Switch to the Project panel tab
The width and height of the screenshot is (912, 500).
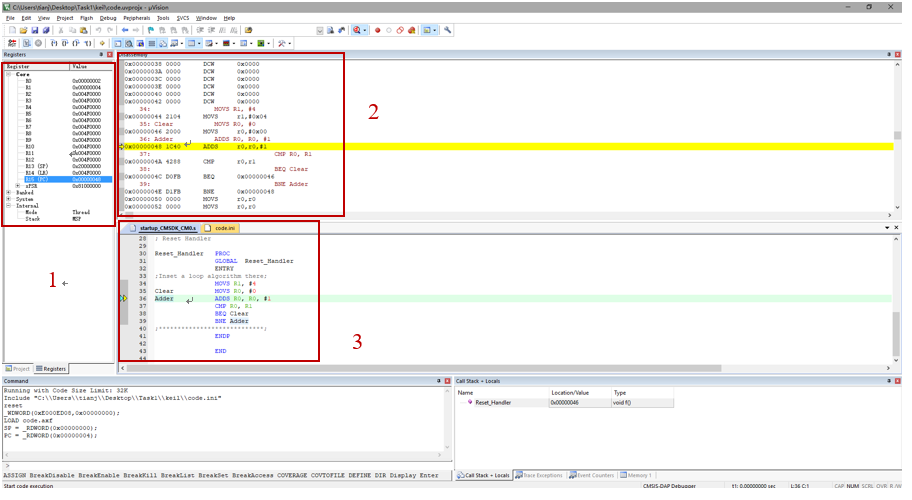(x=18, y=369)
